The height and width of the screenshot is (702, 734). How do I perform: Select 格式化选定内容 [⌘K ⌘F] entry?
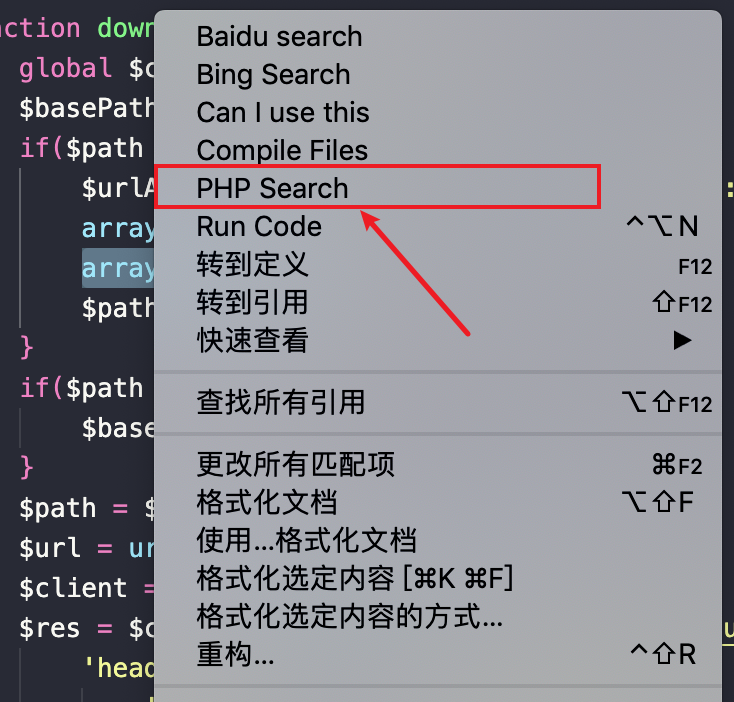pos(438,578)
